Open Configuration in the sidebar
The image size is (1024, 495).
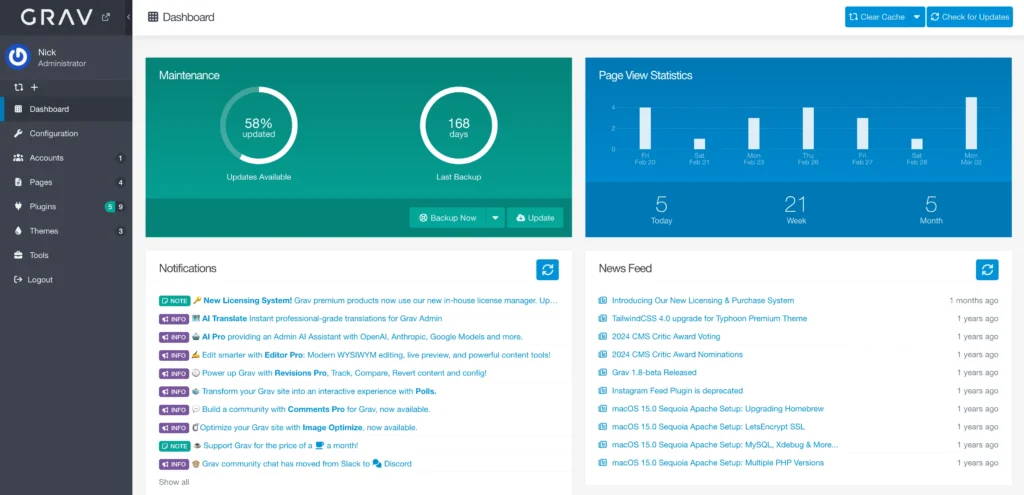click(66, 133)
